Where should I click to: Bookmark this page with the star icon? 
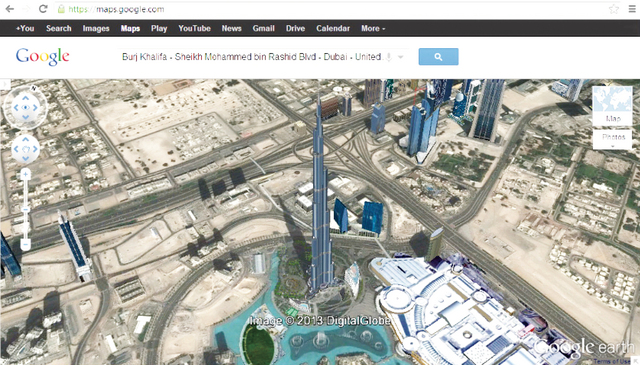[x=613, y=9]
